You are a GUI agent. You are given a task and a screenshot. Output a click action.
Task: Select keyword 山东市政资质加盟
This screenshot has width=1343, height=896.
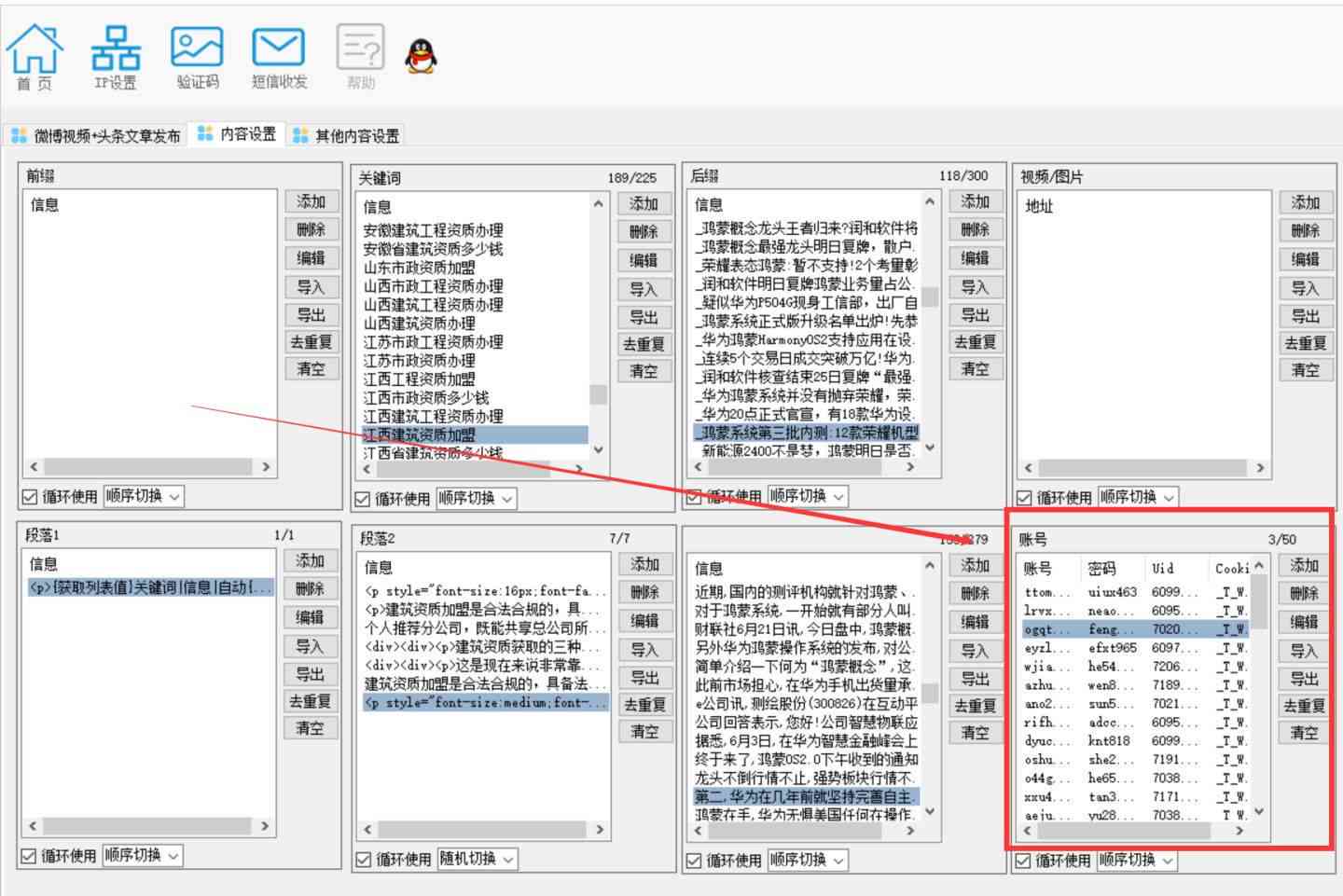475,268
